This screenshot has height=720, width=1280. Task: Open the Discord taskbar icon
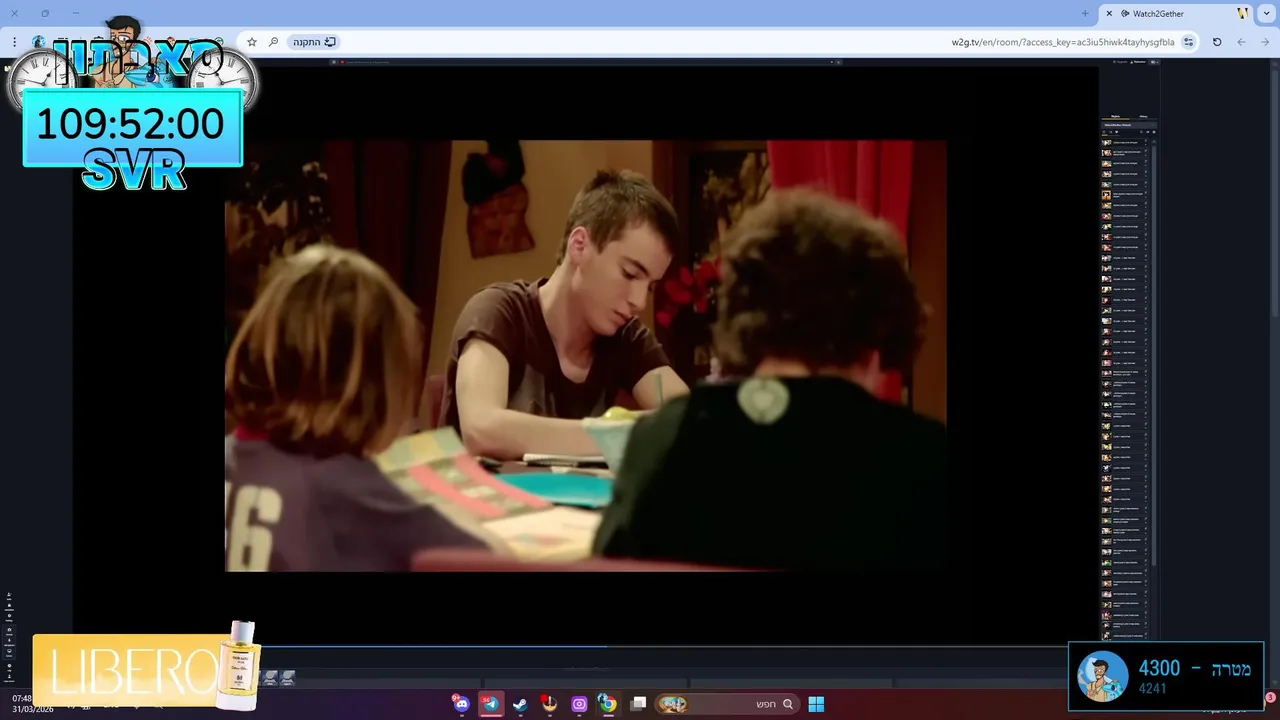point(461,704)
